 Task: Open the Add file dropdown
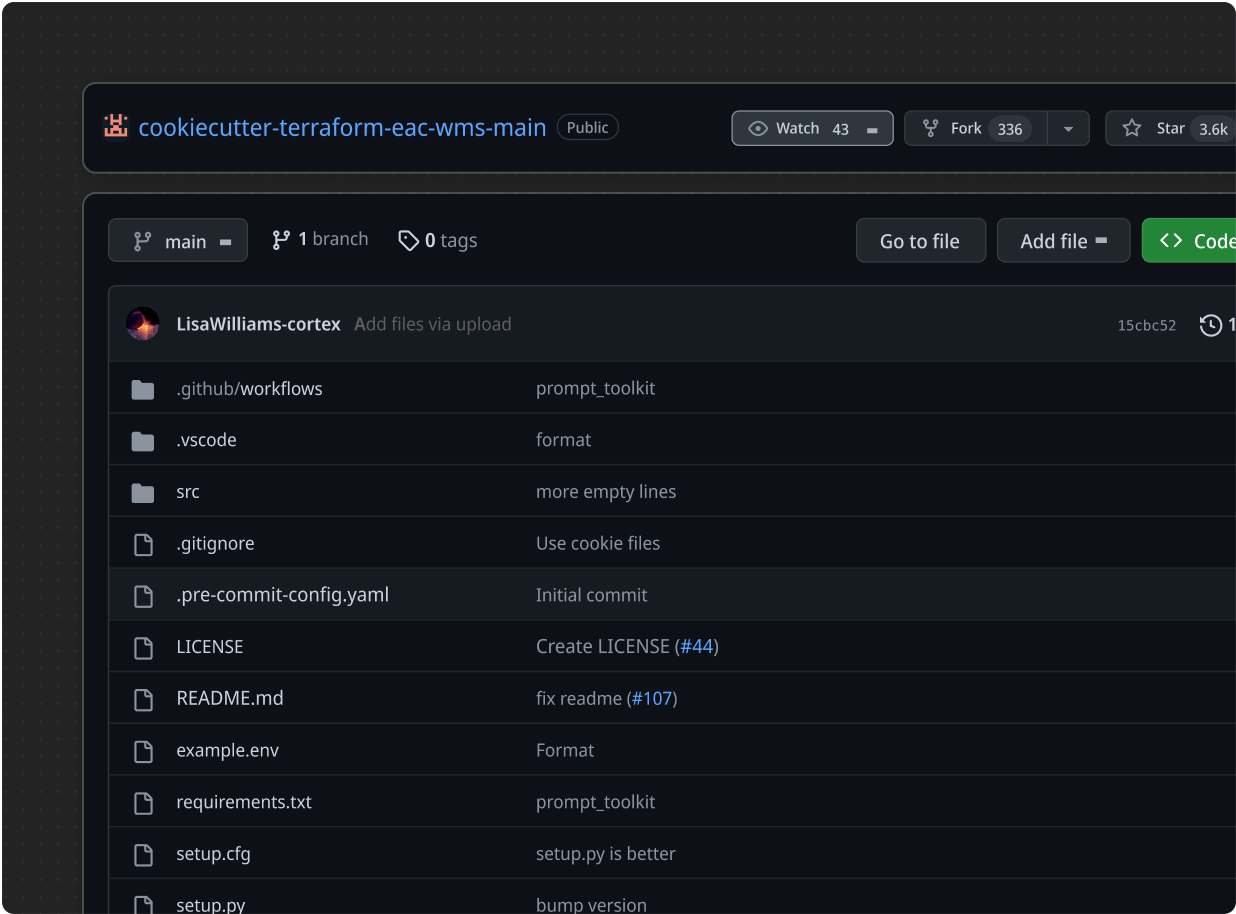click(1063, 240)
